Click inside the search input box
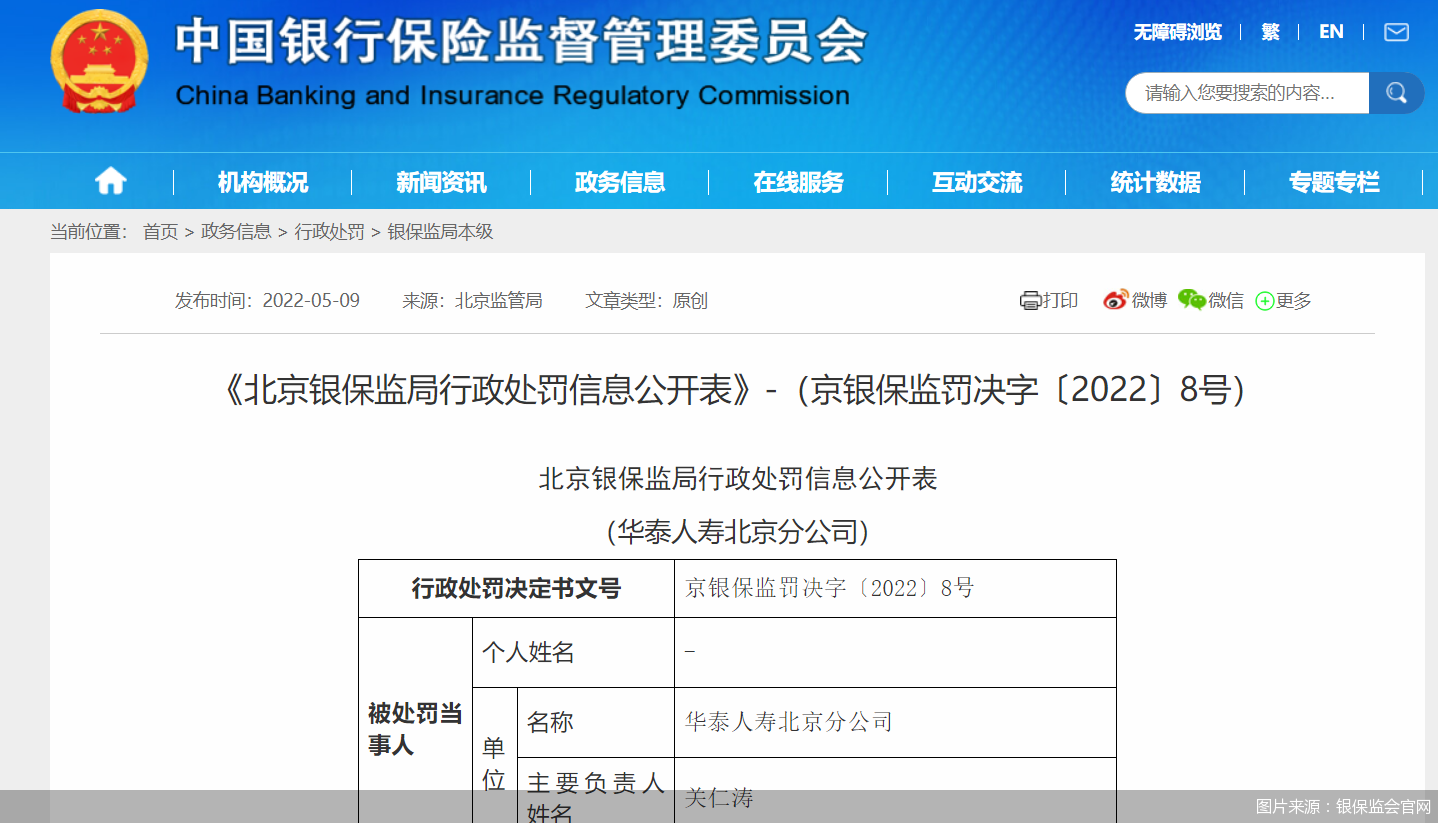Screen dimensions: 1438x823 pyautogui.click(x=1240, y=92)
